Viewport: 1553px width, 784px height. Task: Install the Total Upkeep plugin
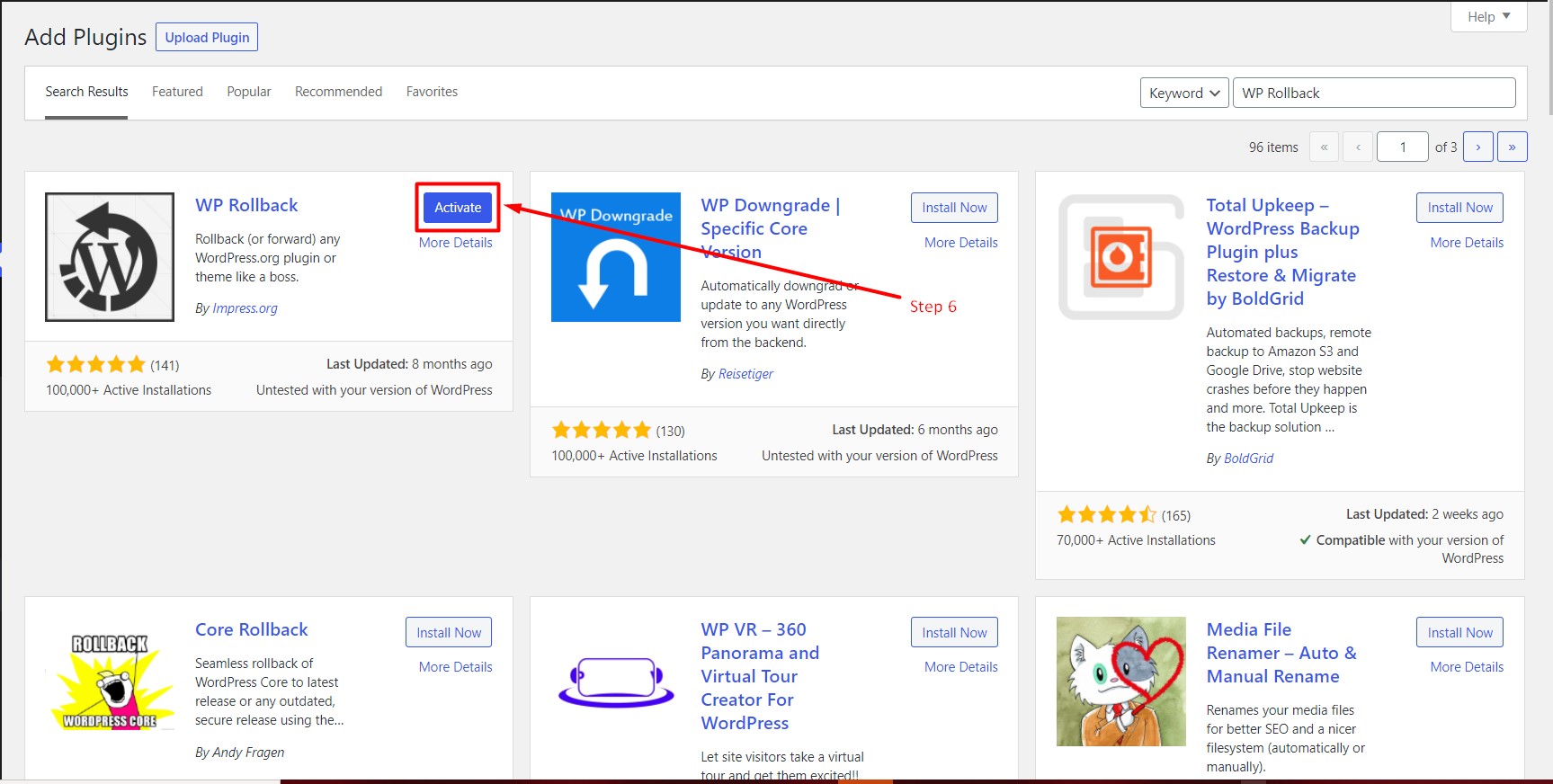coord(1459,208)
